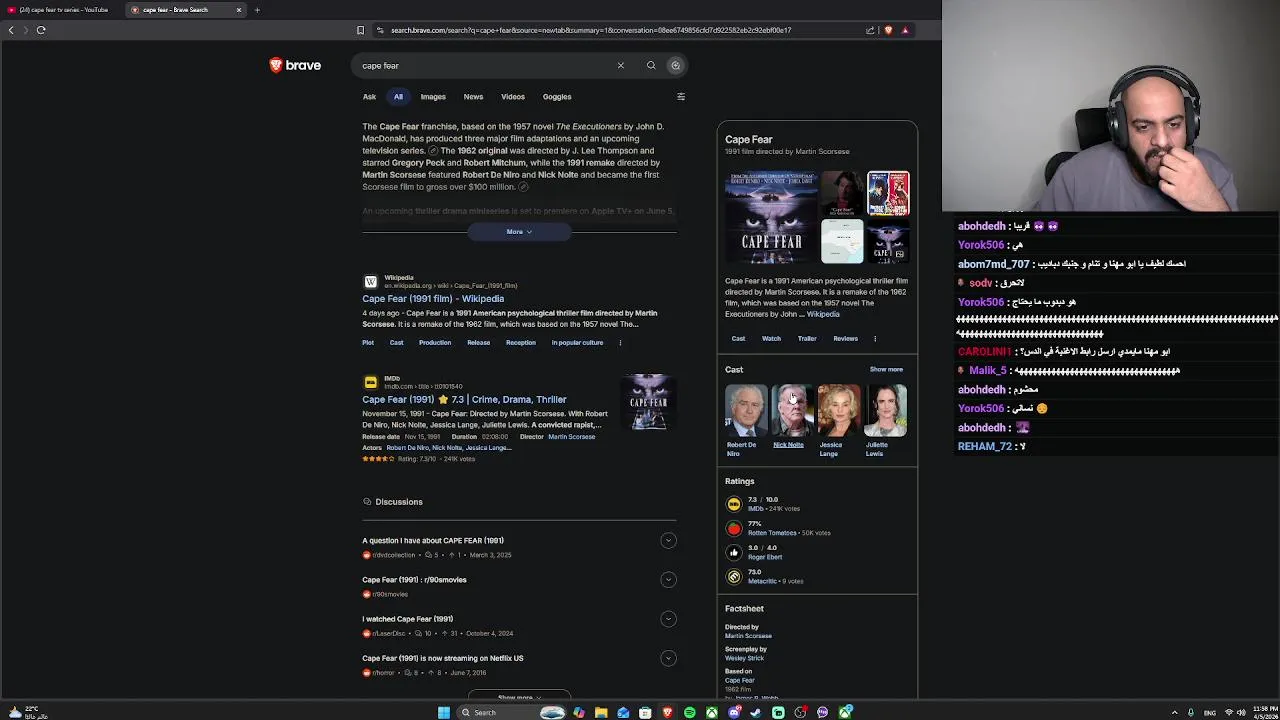Click IMDb rating icon in Ratings
The image size is (1280, 720).
pos(734,504)
